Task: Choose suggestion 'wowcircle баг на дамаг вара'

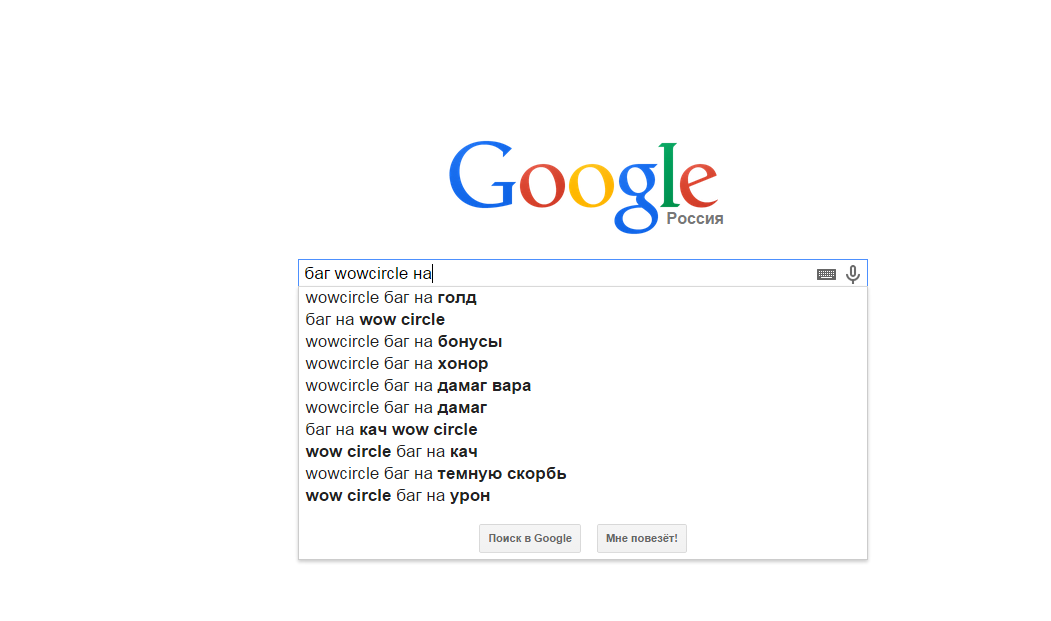Action: point(582,386)
